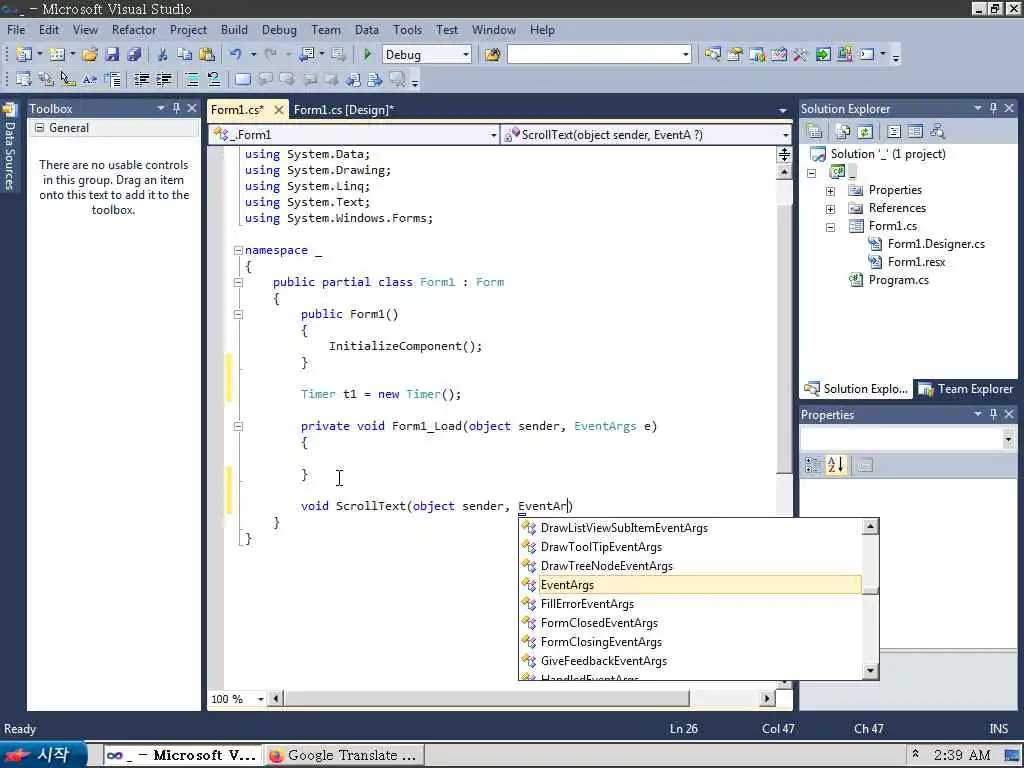Comment out the selected lines icon

[x=192, y=80]
